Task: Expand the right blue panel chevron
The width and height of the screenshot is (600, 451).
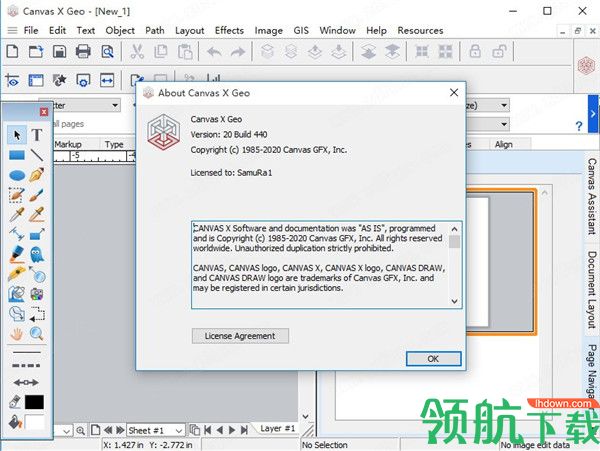Action: tap(593, 114)
